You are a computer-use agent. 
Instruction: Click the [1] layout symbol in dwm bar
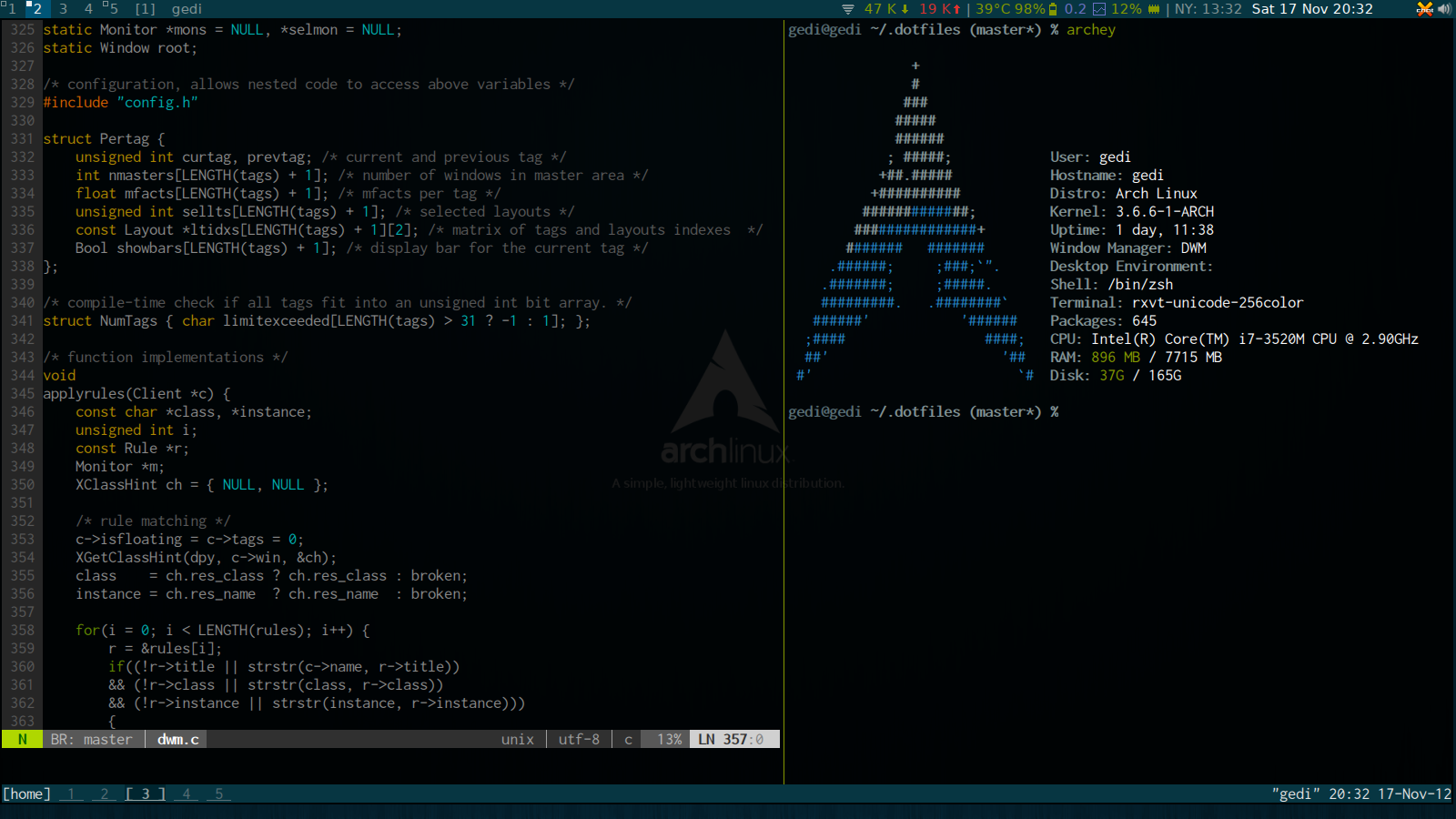click(x=146, y=9)
